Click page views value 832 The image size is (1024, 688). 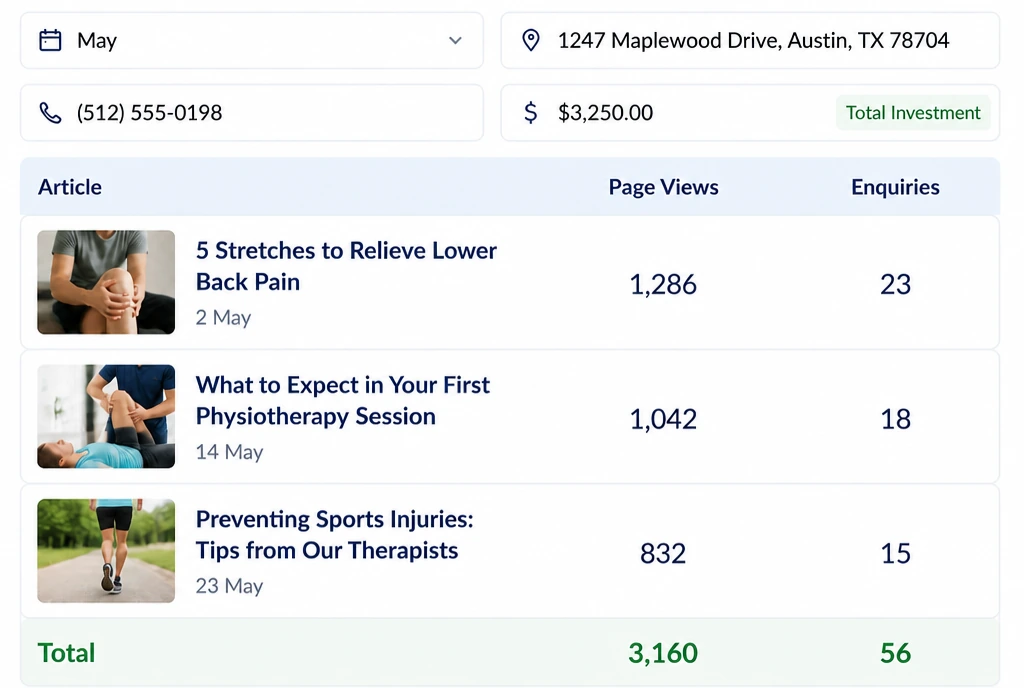pyautogui.click(x=663, y=554)
